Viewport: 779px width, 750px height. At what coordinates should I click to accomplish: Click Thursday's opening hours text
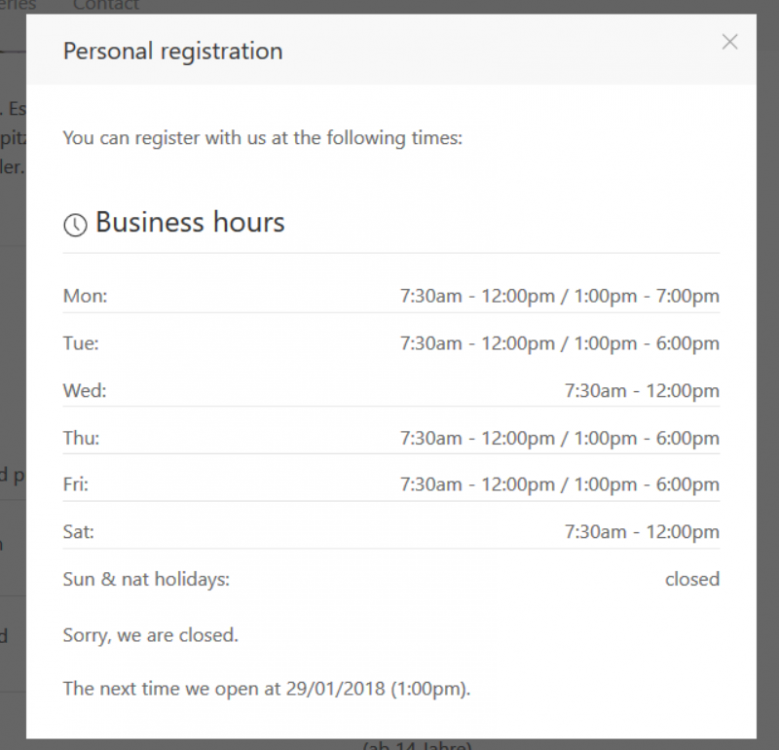click(559, 438)
